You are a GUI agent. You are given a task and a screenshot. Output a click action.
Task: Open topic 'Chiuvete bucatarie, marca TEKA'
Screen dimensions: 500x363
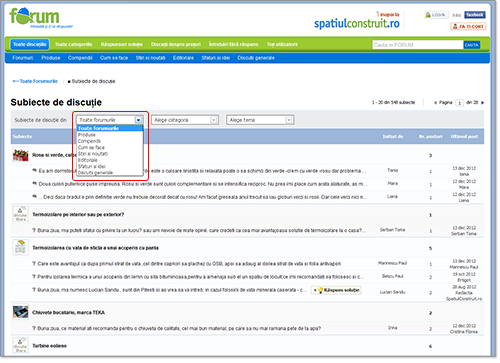point(68,313)
